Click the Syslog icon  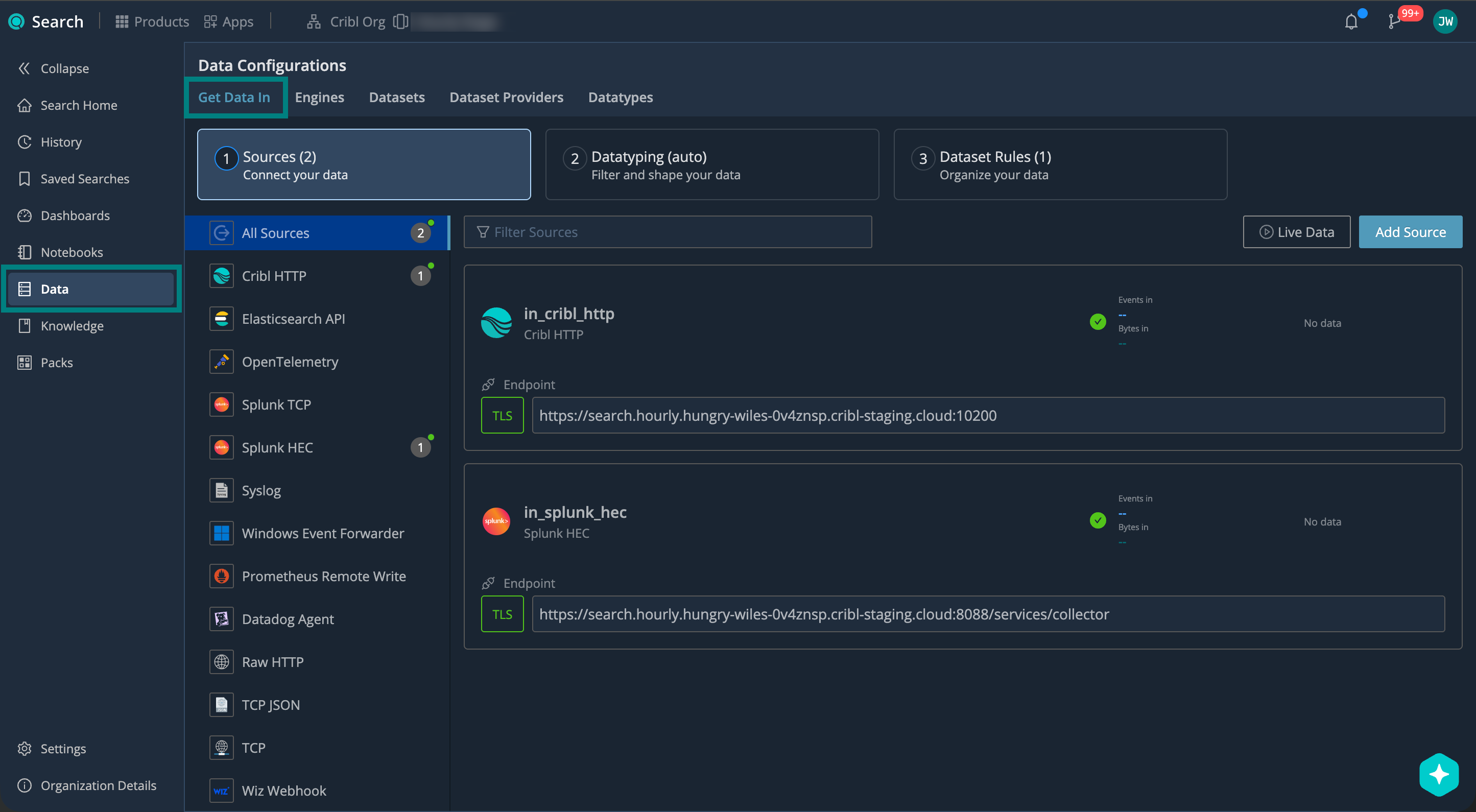pos(221,490)
